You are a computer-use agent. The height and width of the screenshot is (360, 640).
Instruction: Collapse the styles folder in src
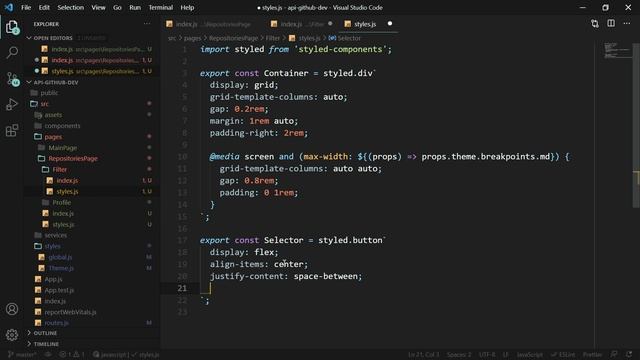tap(52, 246)
